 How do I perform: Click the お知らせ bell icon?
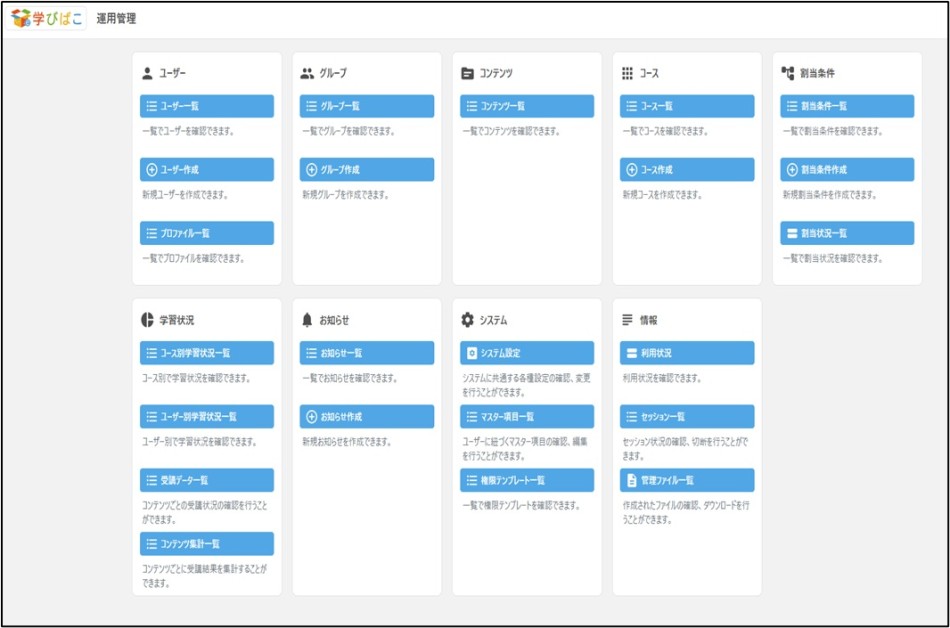[308, 320]
